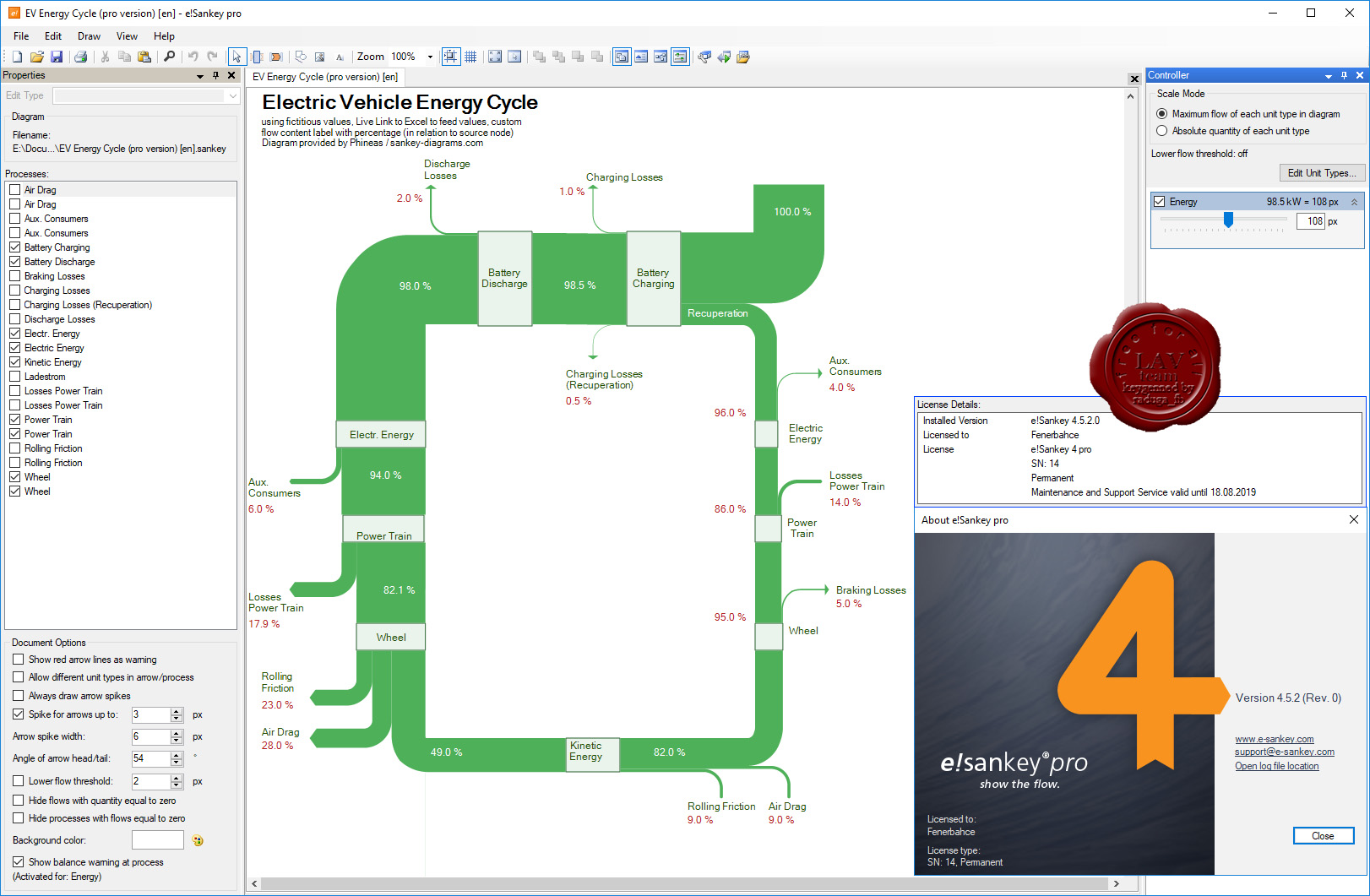Select the text label tool icon
Screen dimensions: 1370x896
point(340,57)
